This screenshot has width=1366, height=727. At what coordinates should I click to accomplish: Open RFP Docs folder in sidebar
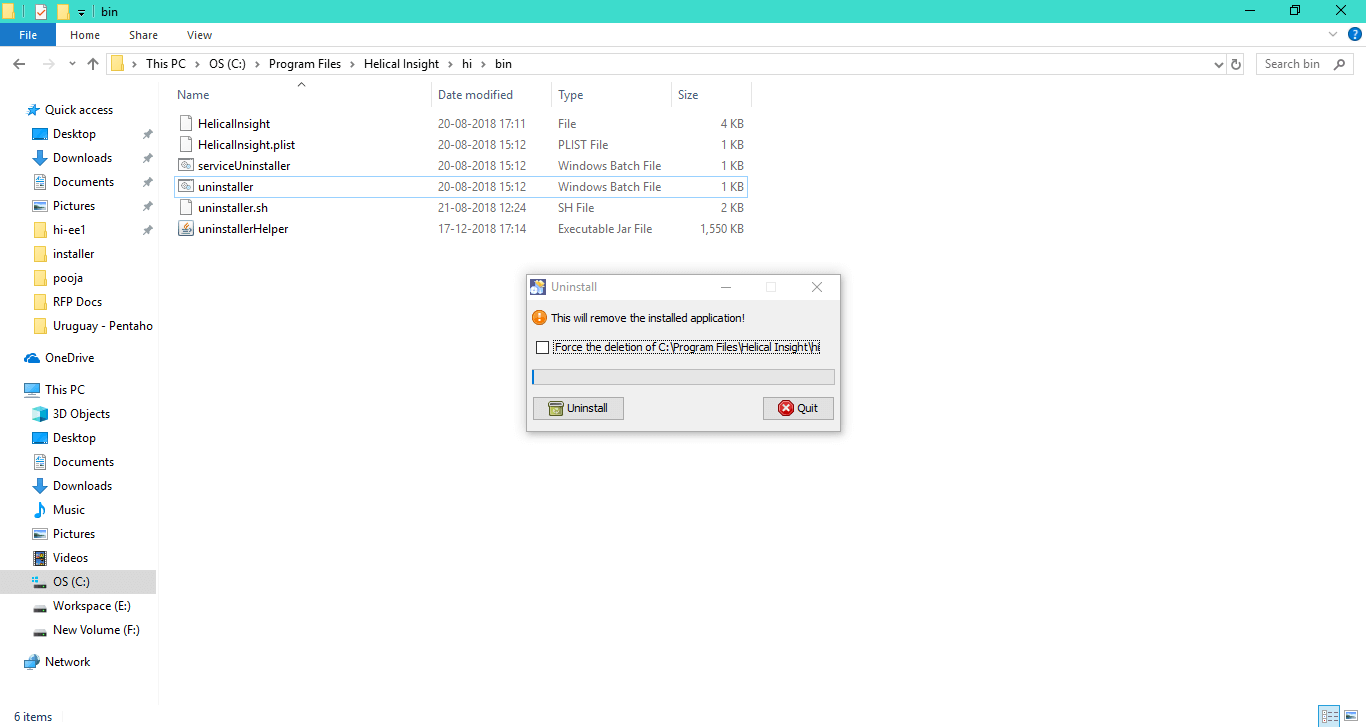(x=78, y=302)
